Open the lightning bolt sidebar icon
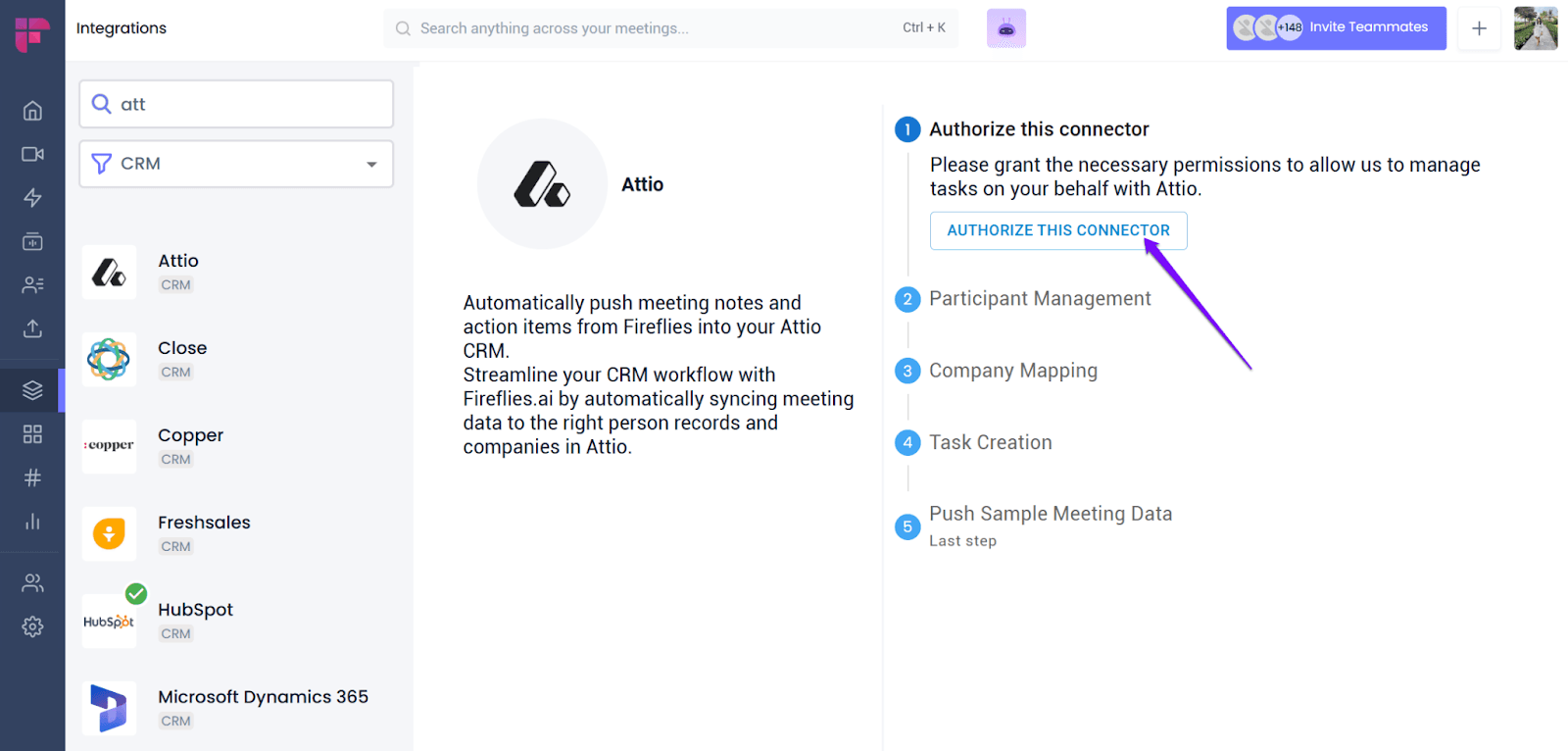The width and height of the screenshot is (1568, 751). [x=32, y=198]
